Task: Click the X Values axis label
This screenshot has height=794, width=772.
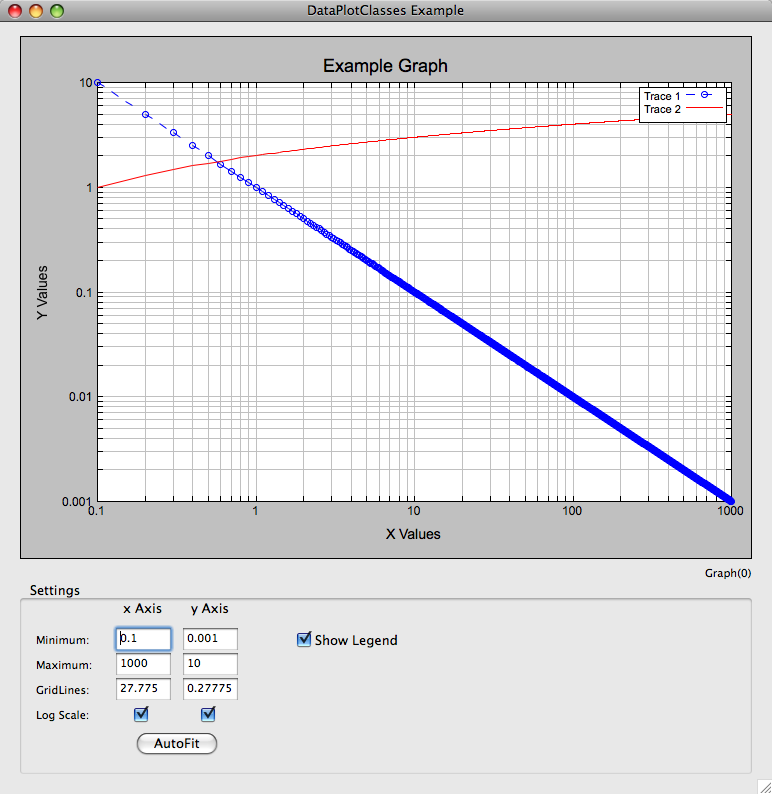Action: tap(413, 534)
